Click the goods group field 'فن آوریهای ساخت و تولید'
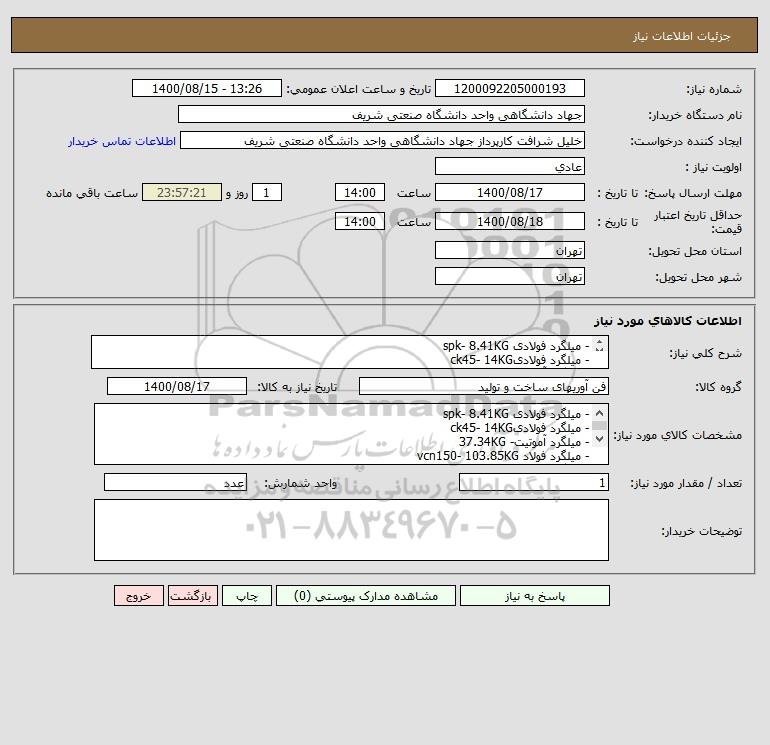770x745 pixels. pos(484,386)
